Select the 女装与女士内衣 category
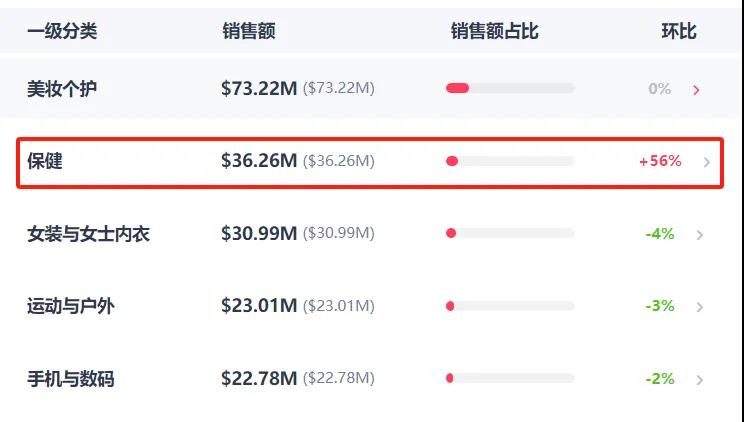This screenshot has width=744, height=422. [x=88, y=234]
